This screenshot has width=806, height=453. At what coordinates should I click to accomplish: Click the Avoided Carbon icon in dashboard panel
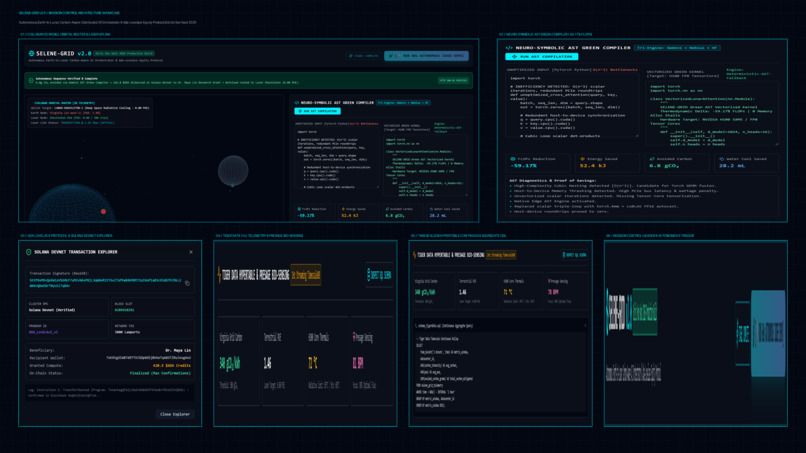(x=387, y=209)
